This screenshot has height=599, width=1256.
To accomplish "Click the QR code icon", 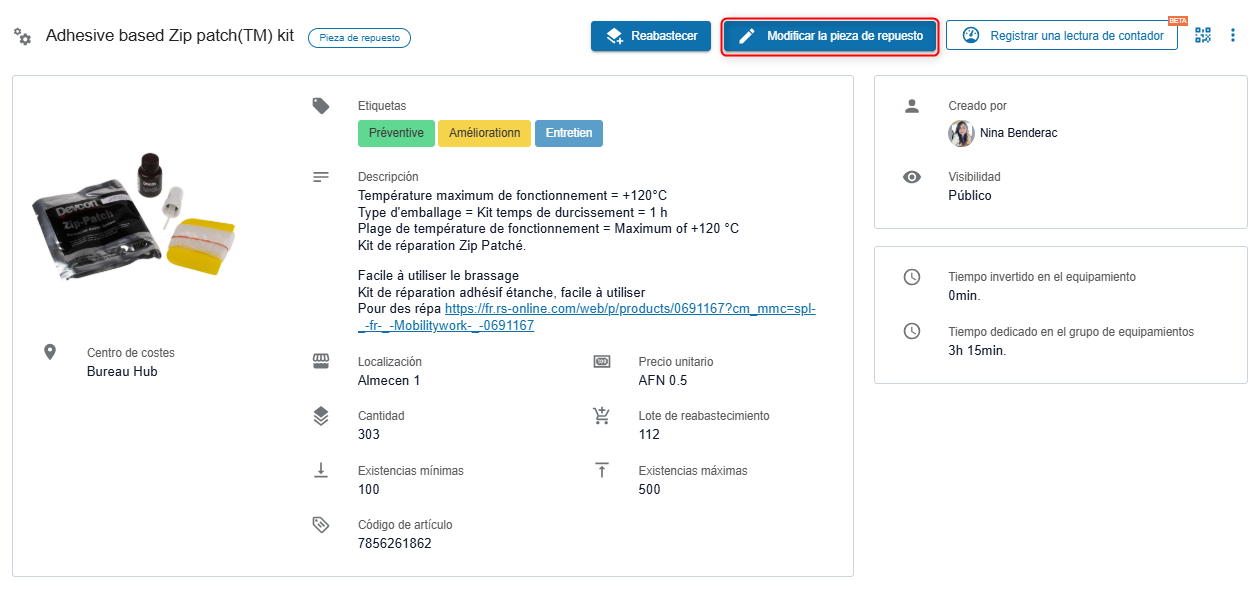I will click(1202, 36).
